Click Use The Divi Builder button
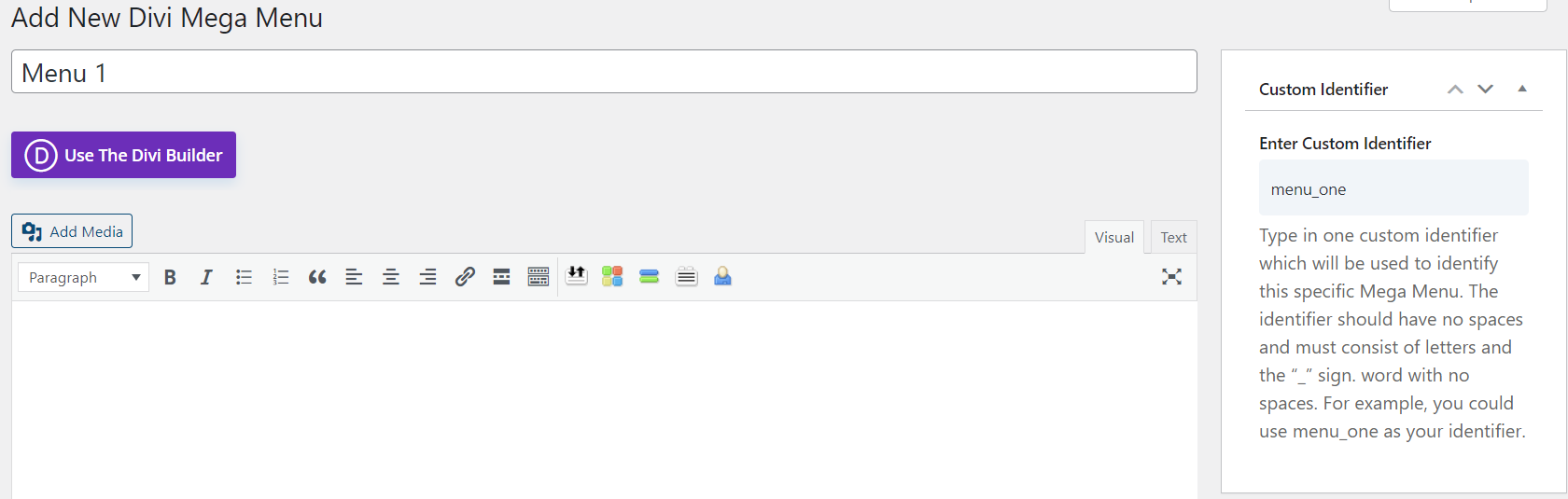 123,155
